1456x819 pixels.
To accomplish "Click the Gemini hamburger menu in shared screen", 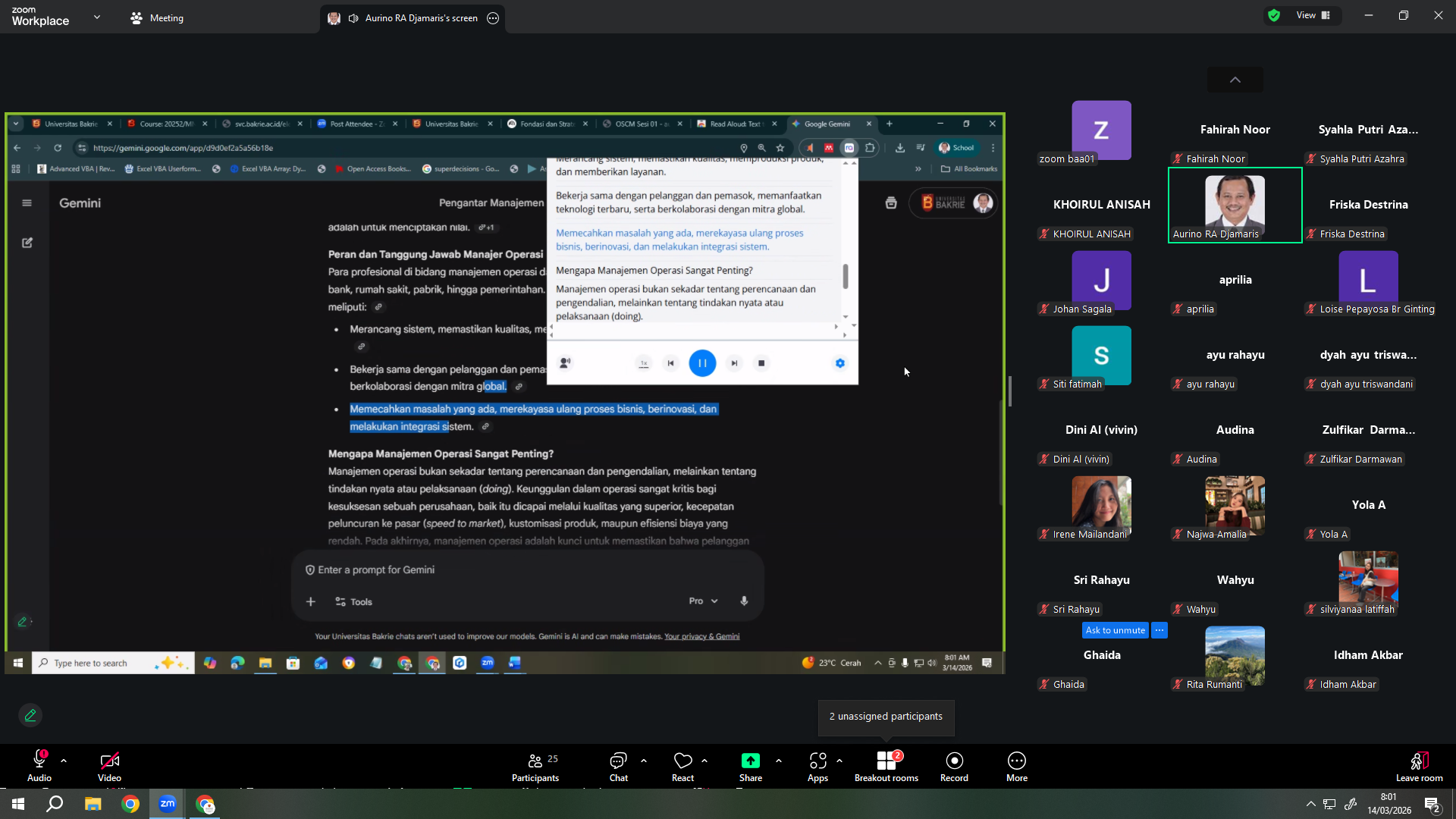I will (x=27, y=202).
